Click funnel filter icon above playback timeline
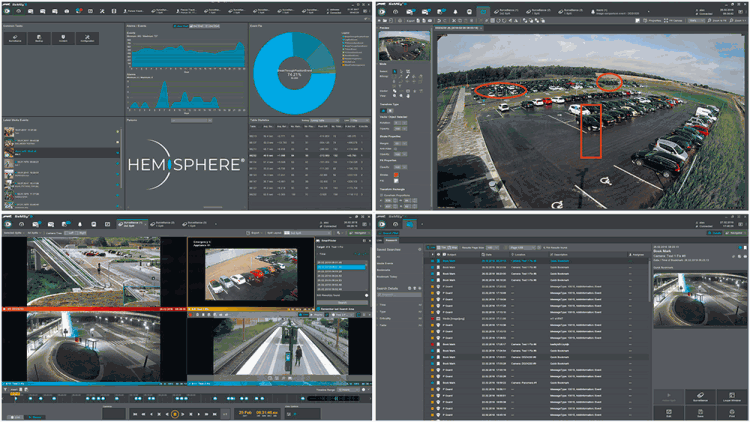 coord(5,389)
